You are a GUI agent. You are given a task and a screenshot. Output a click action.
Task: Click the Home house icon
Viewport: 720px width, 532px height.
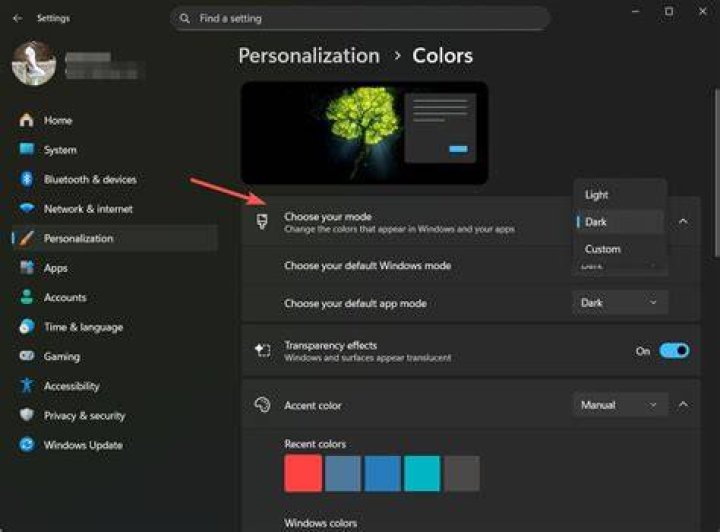pyautogui.click(x=26, y=120)
